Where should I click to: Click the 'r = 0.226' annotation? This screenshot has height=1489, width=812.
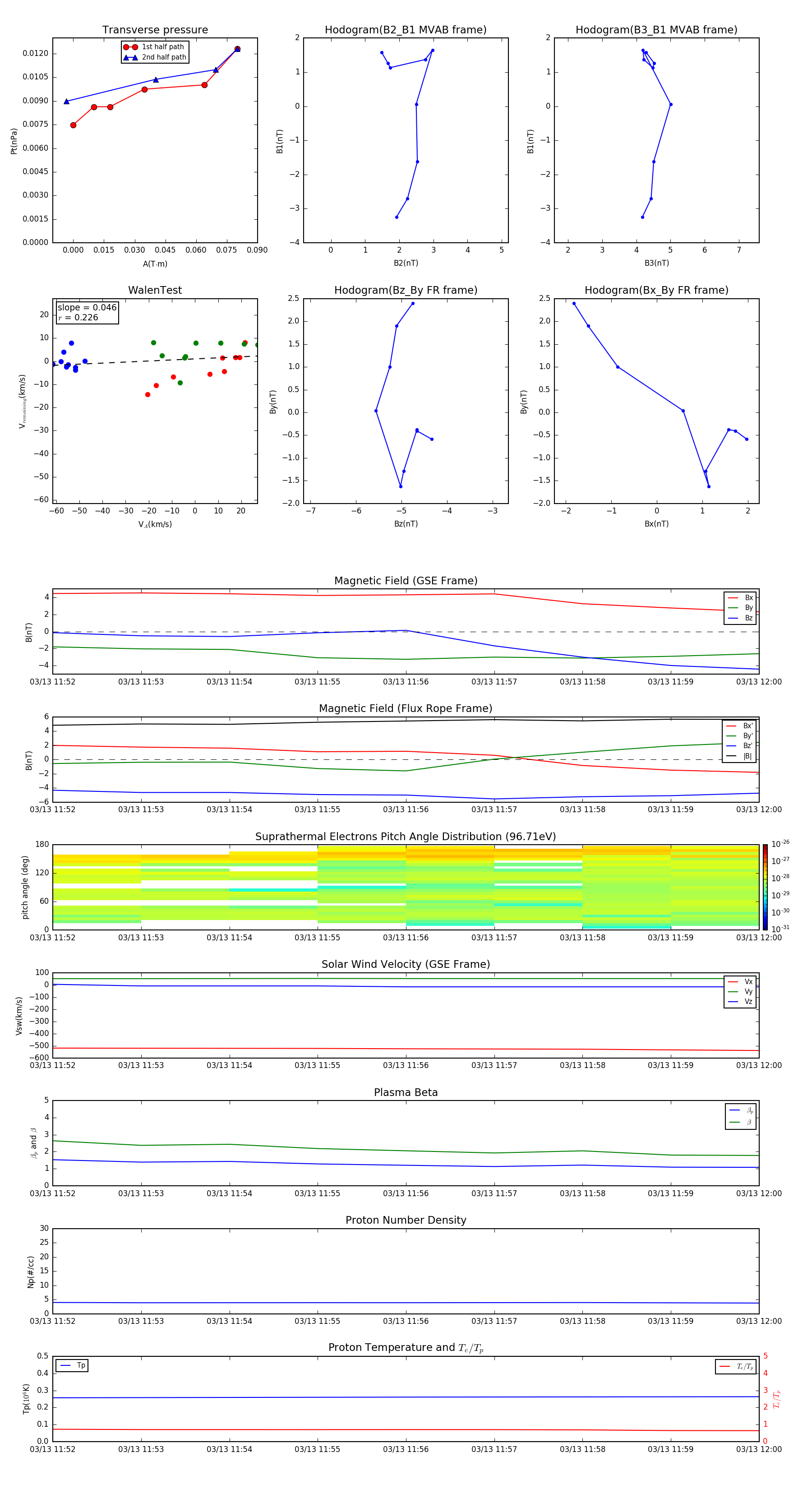pyautogui.click(x=78, y=317)
